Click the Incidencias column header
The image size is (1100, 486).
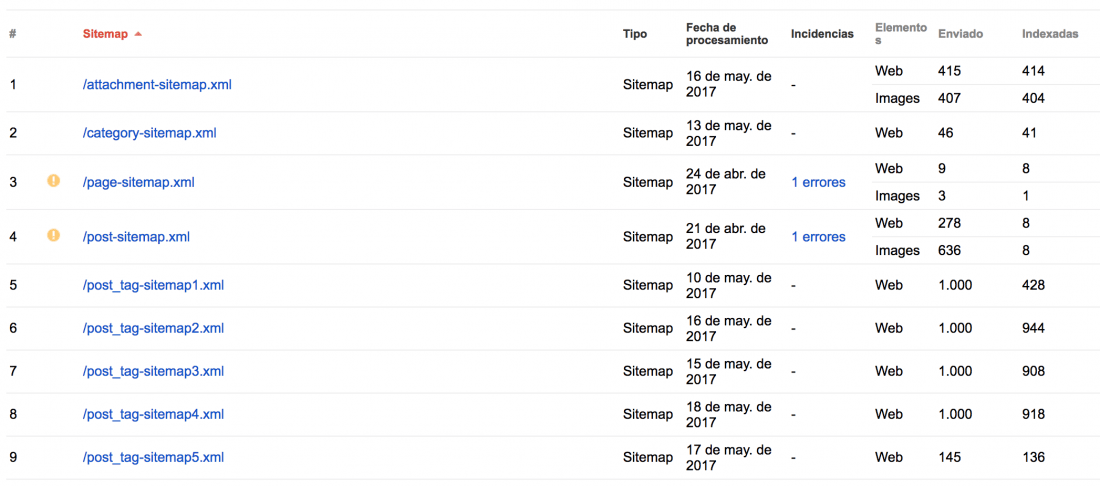pos(822,34)
